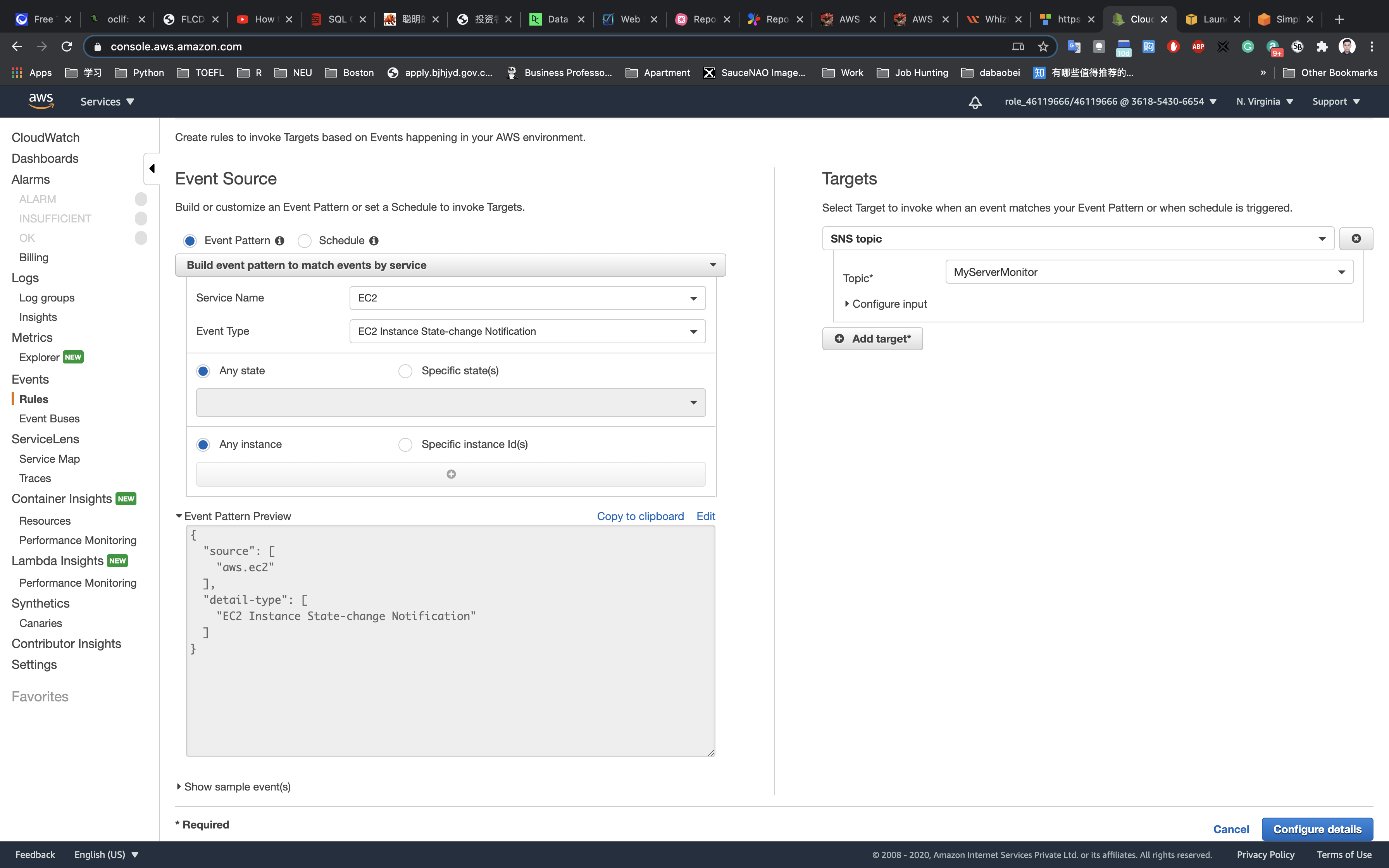Open the Service Name EC2 dropdown

(x=527, y=298)
